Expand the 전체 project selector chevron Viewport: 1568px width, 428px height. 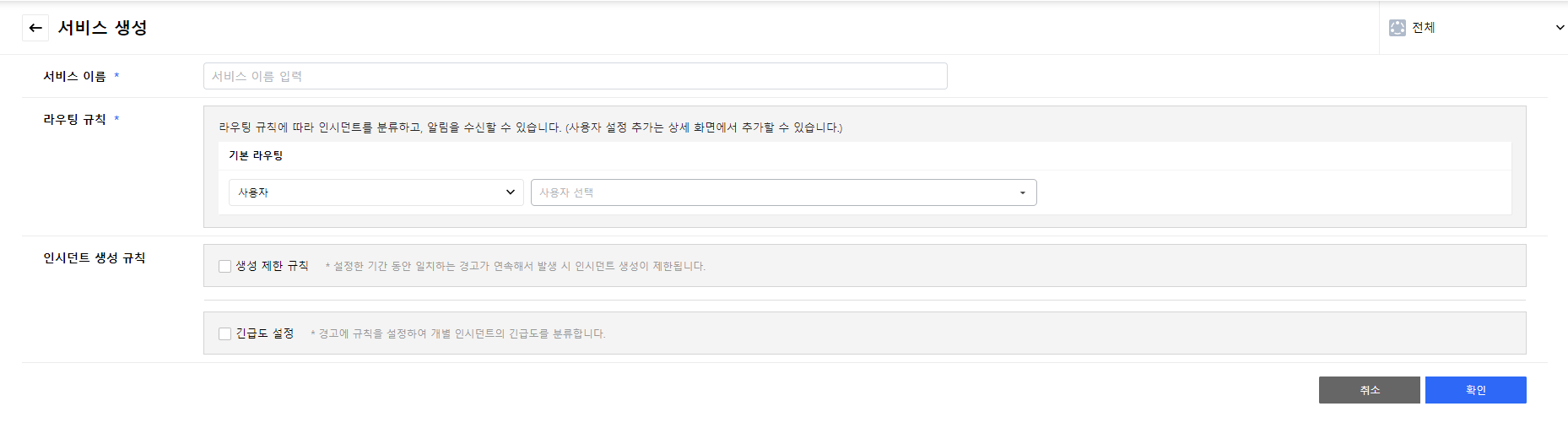click(1560, 28)
